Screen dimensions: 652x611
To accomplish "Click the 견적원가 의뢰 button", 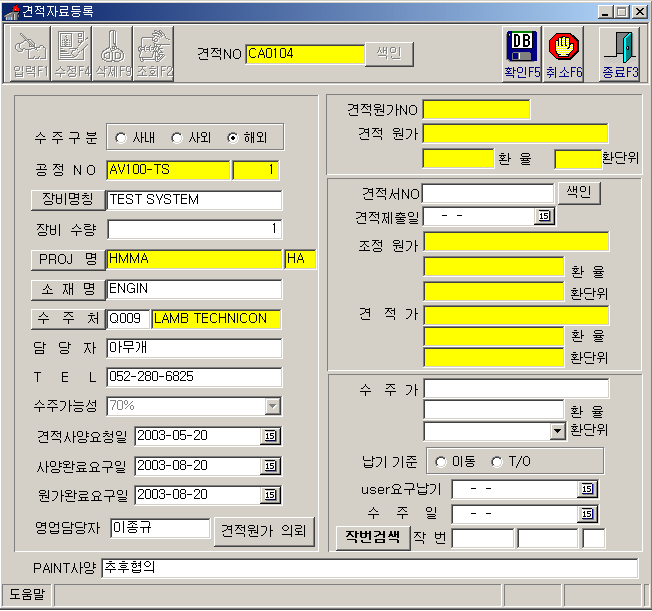I will point(265,529).
